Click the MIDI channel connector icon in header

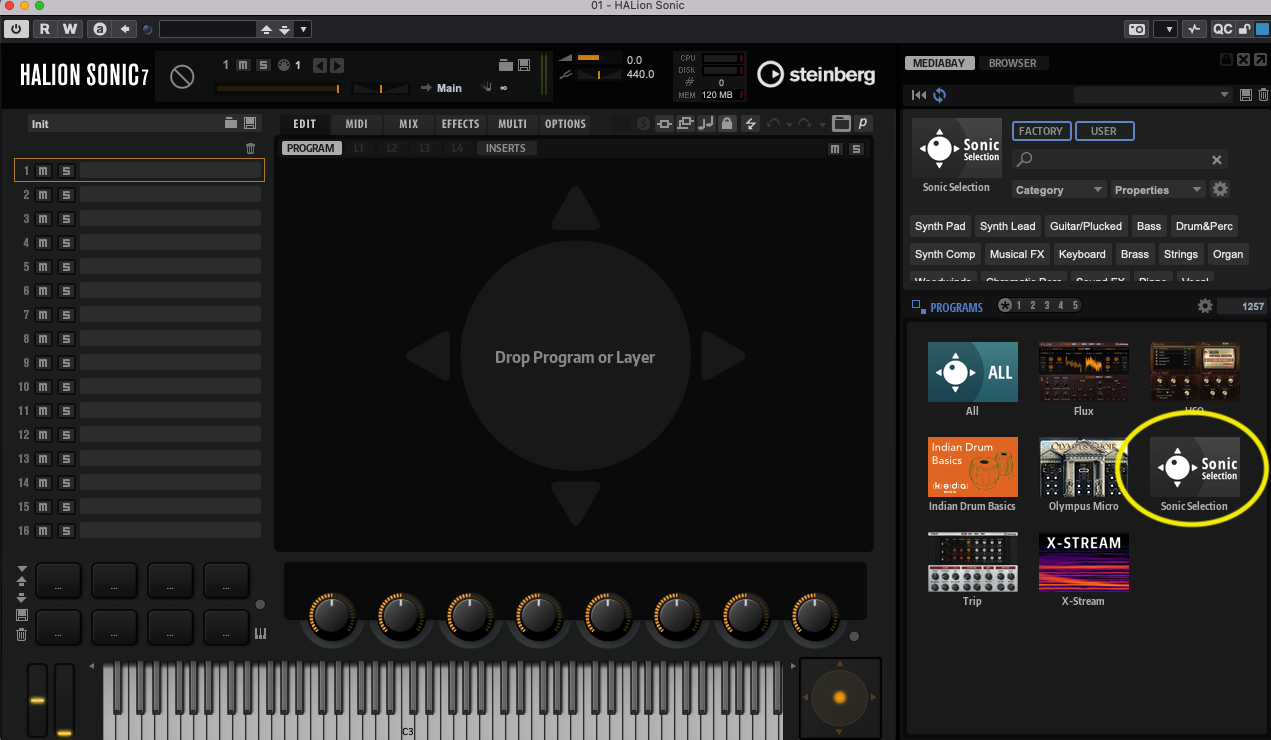tap(283, 65)
